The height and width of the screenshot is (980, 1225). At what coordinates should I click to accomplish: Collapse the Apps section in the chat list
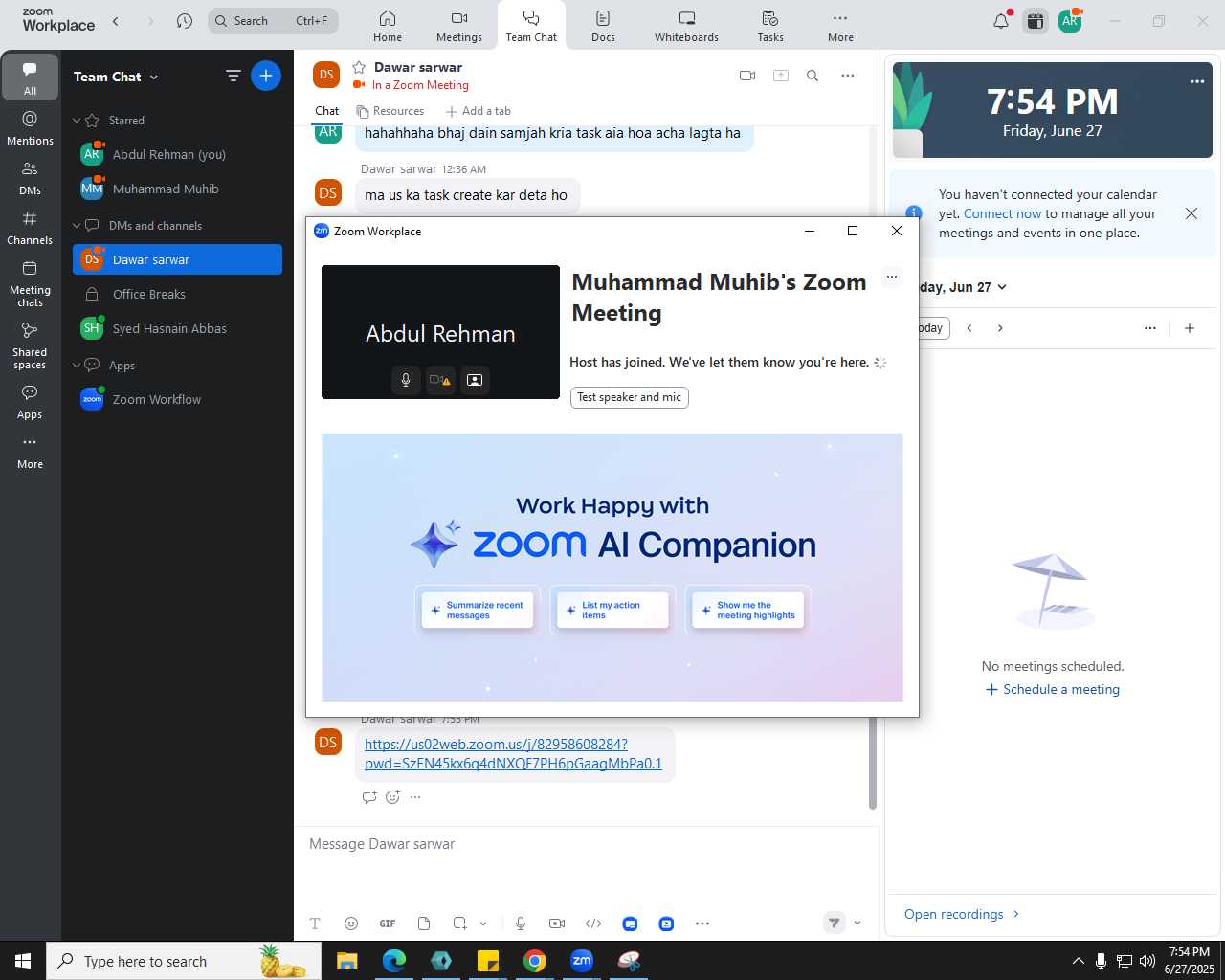pos(77,366)
